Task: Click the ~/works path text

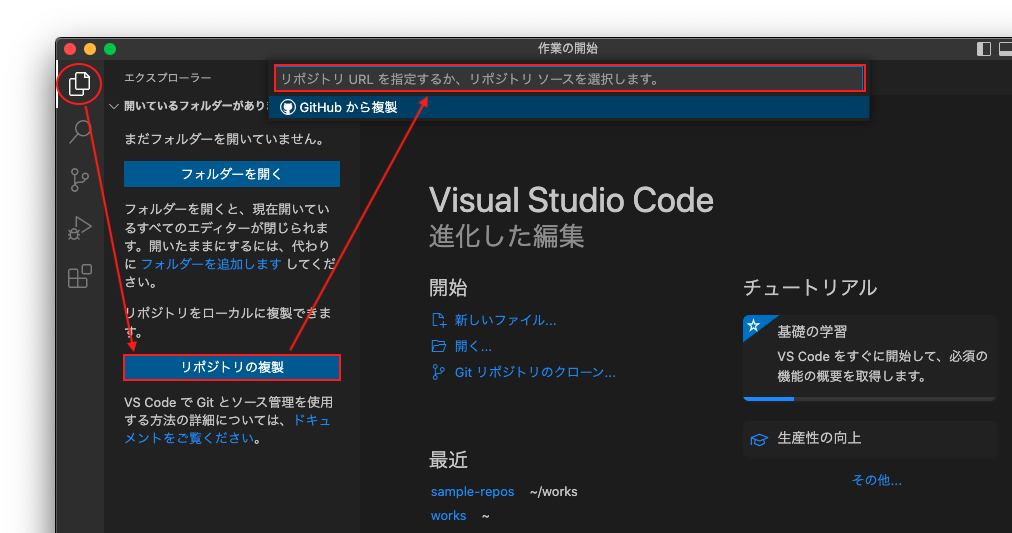Action: 554,492
